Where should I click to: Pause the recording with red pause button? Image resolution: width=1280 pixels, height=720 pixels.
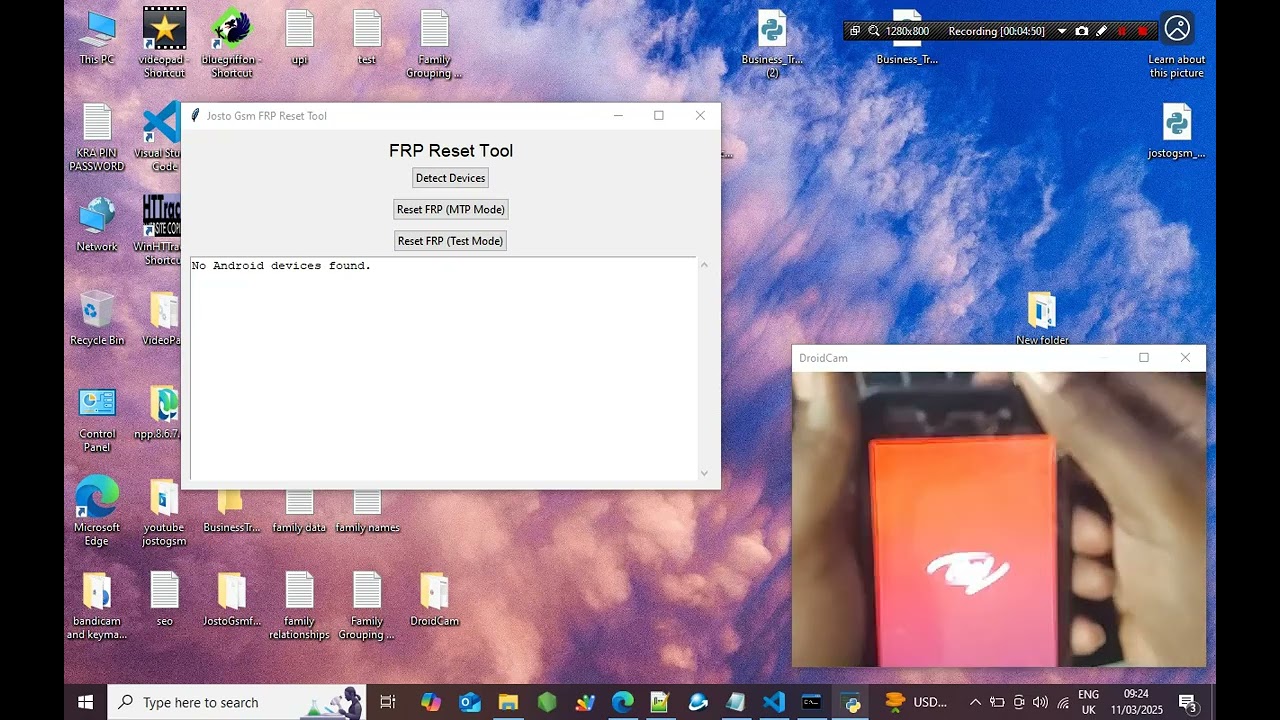click(x=1122, y=31)
